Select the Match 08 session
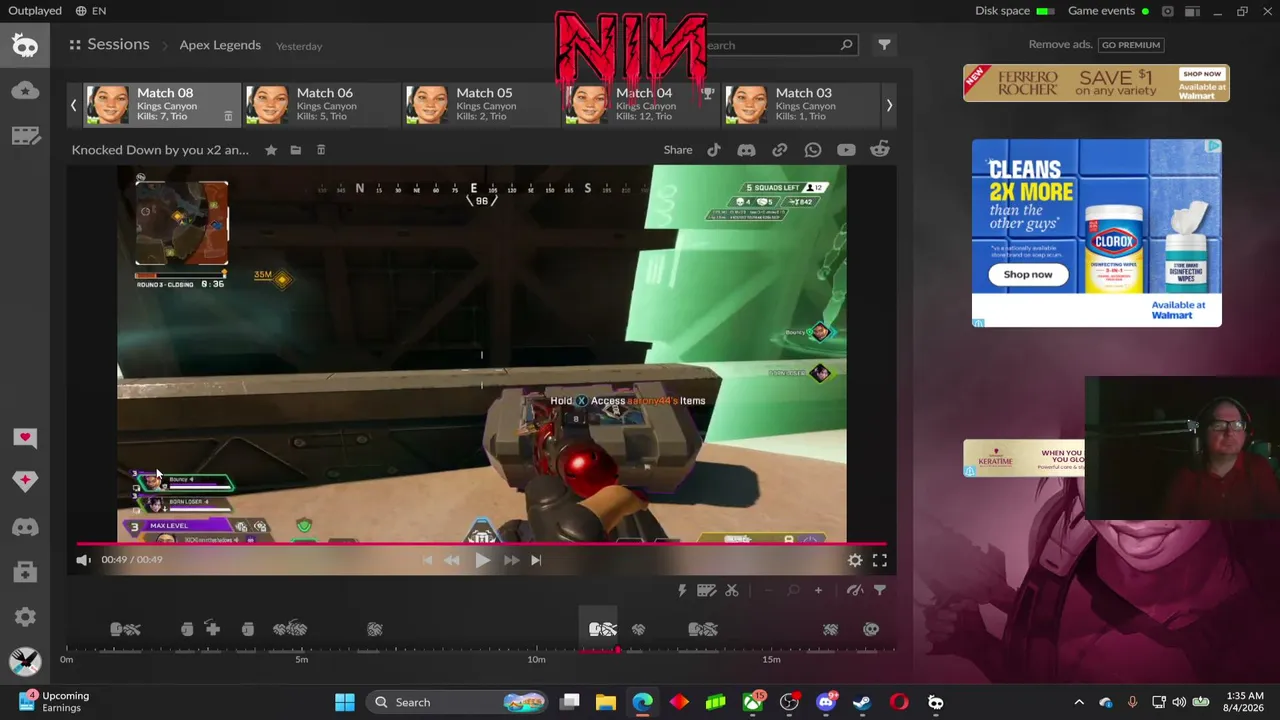Viewport: 1280px width, 720px height. [x=160, y=105]
